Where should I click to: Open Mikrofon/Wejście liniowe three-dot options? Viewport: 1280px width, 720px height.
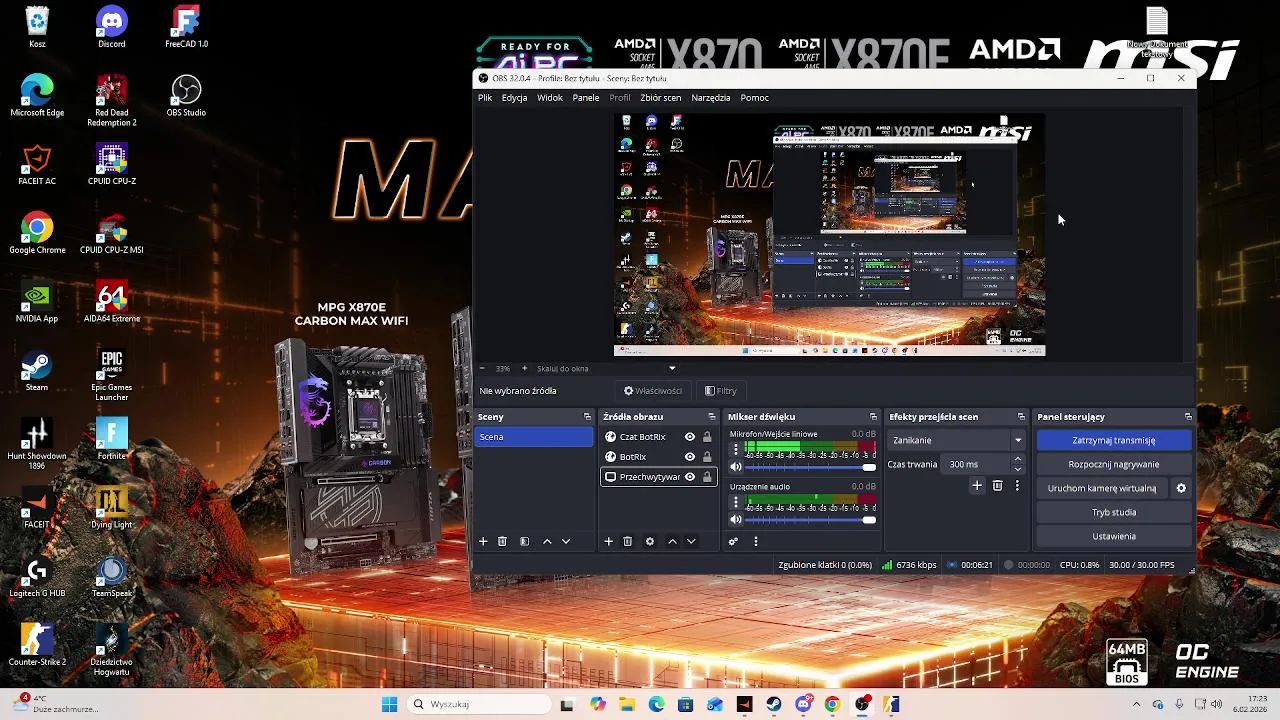pos(736,450)
